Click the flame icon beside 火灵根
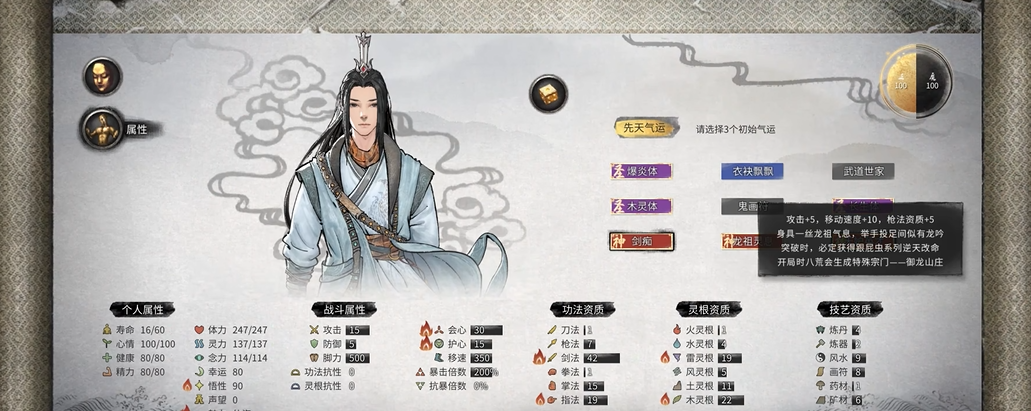Viewport: 1031px width, 411px height. click(x=678, y=330)
